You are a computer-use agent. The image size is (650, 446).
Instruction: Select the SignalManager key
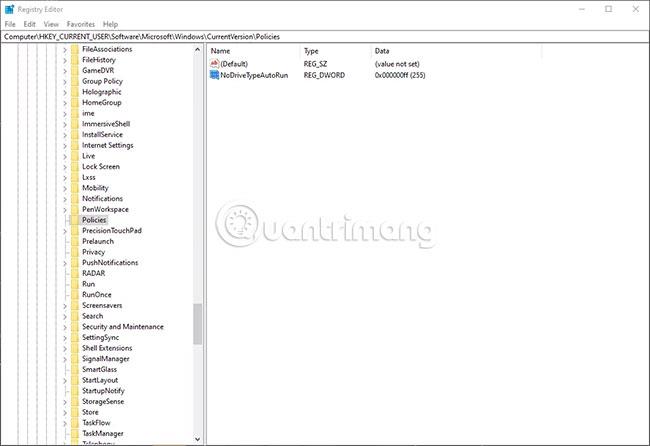click(106, 359)
